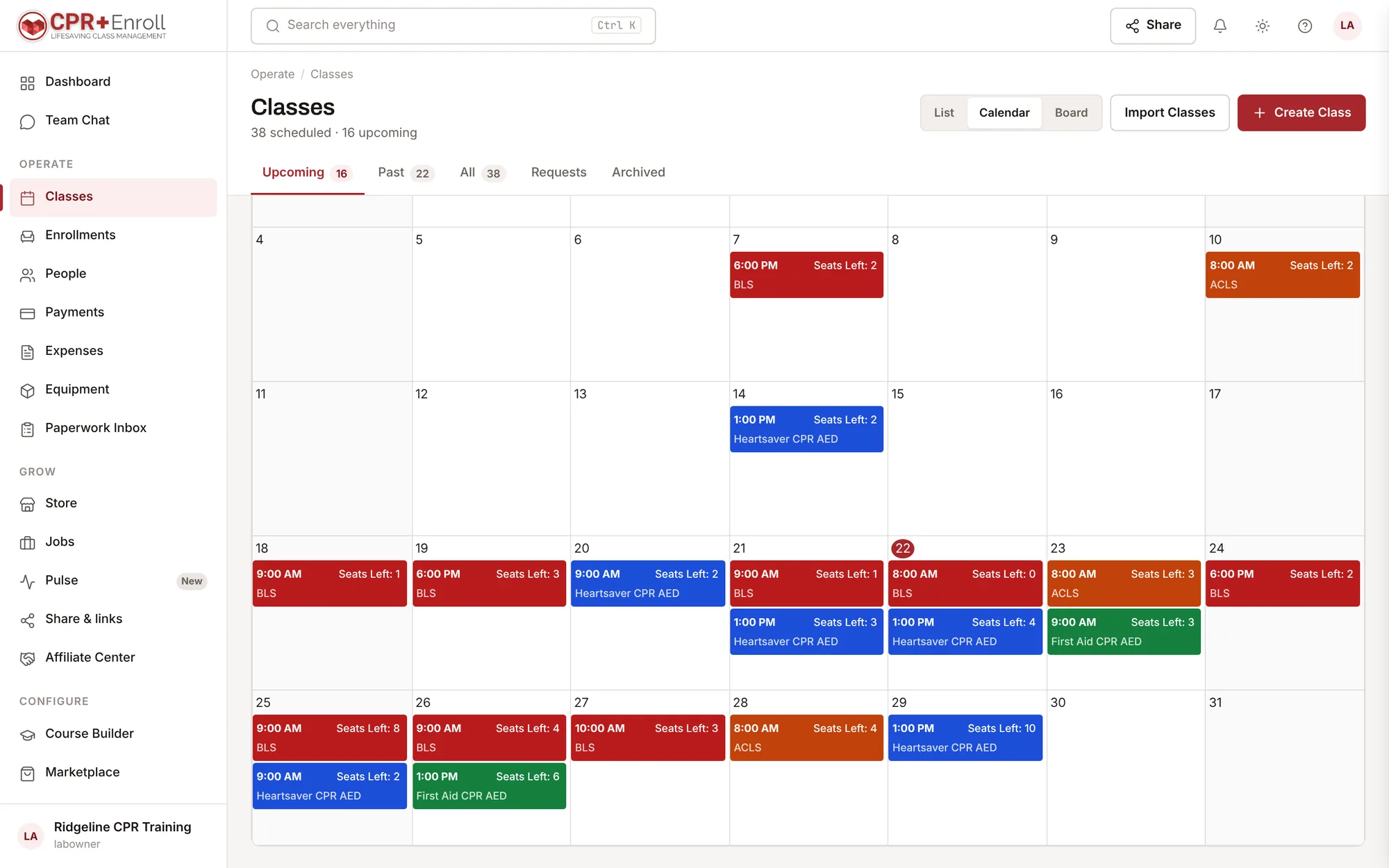1389x868 pixels.
Task: Open the Past classes tab
Action: (406, 173)
